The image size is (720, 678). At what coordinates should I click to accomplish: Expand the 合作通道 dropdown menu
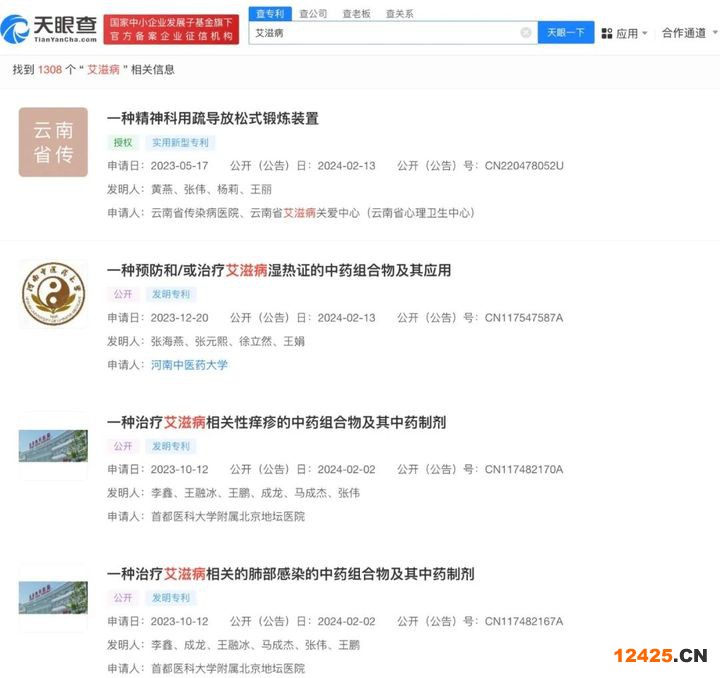click(x=688, y=33)
